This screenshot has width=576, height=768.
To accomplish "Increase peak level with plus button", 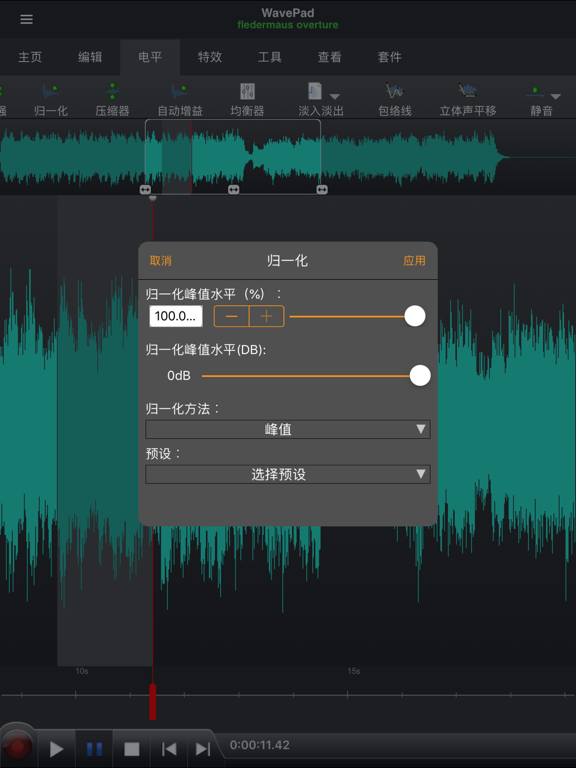I will point(267,316).
